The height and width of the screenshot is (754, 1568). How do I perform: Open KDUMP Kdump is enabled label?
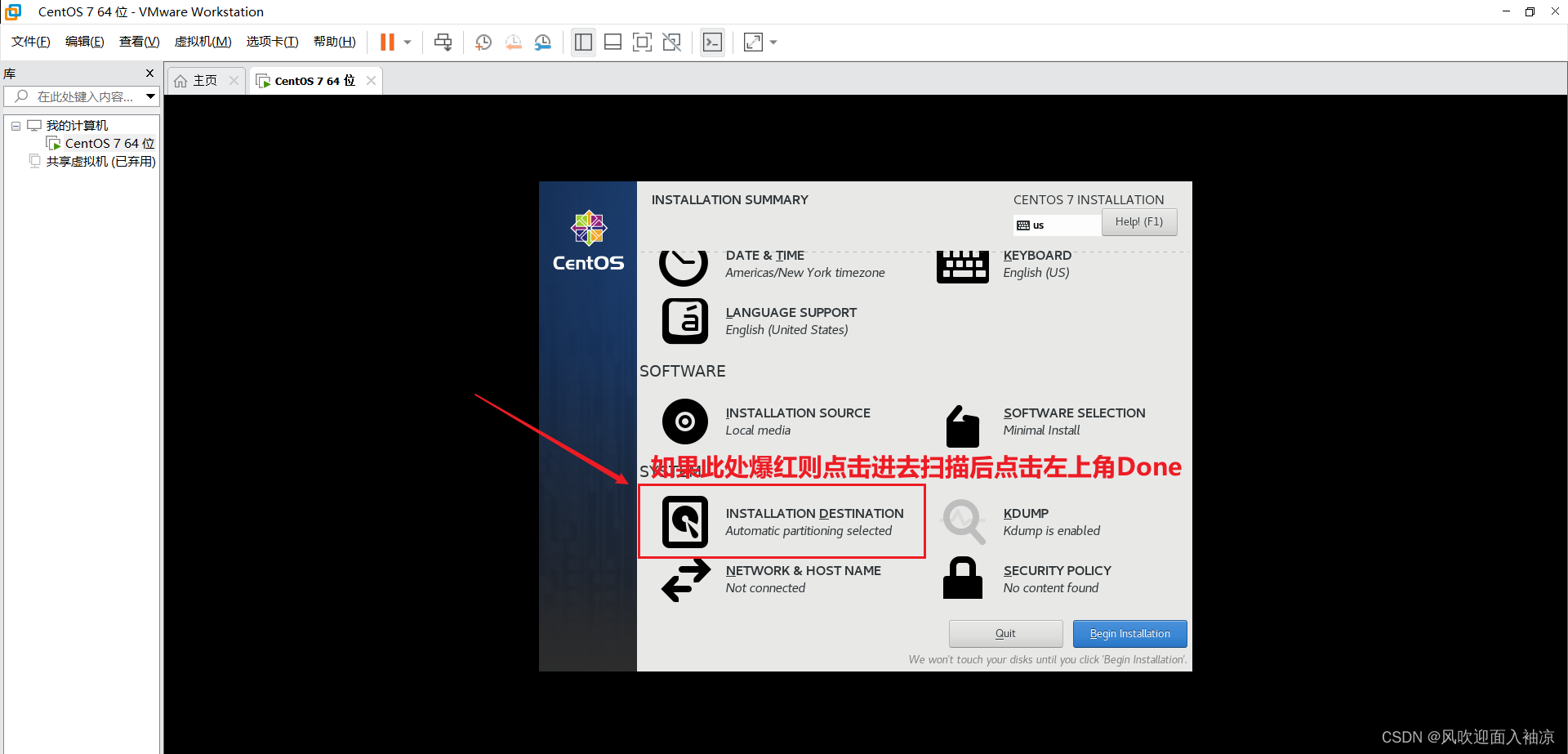(1051, 522)
